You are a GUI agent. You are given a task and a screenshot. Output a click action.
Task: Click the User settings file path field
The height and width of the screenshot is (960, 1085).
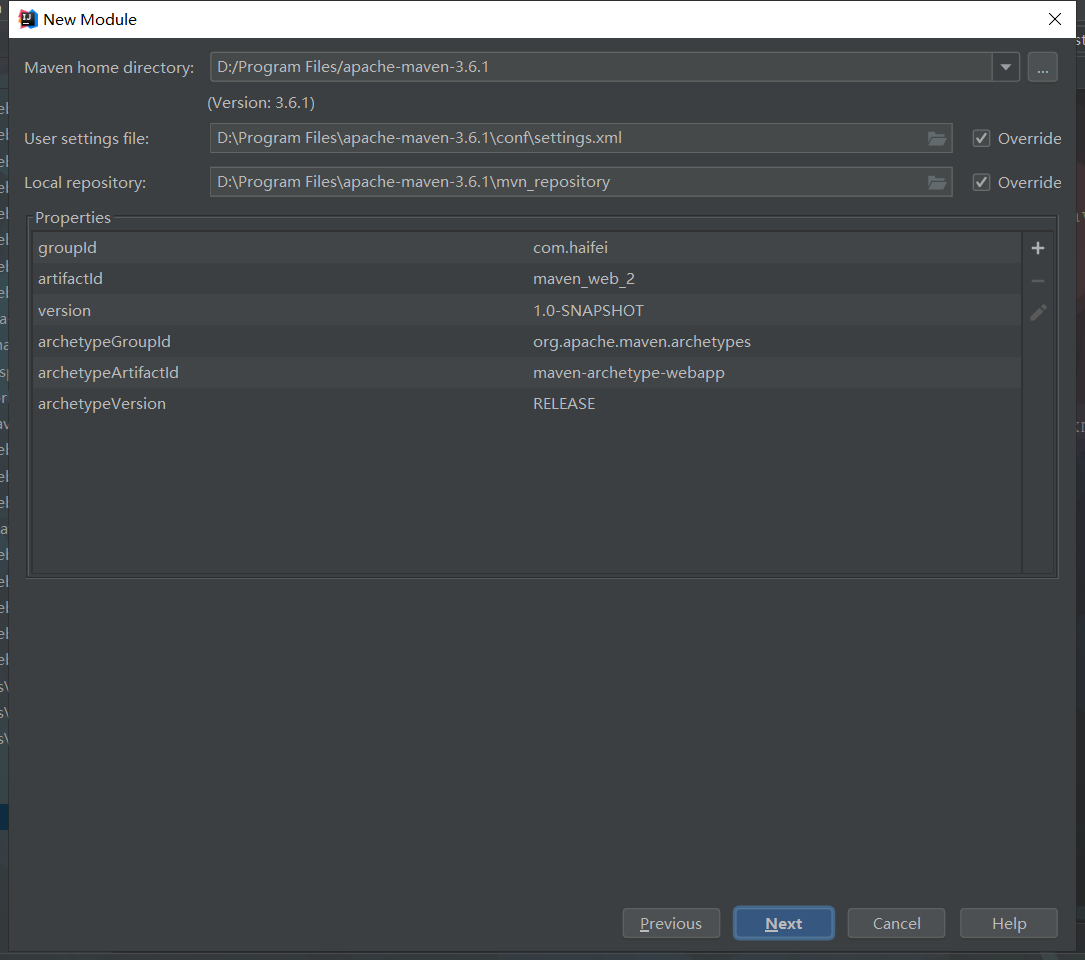click(x=581, y=138)
